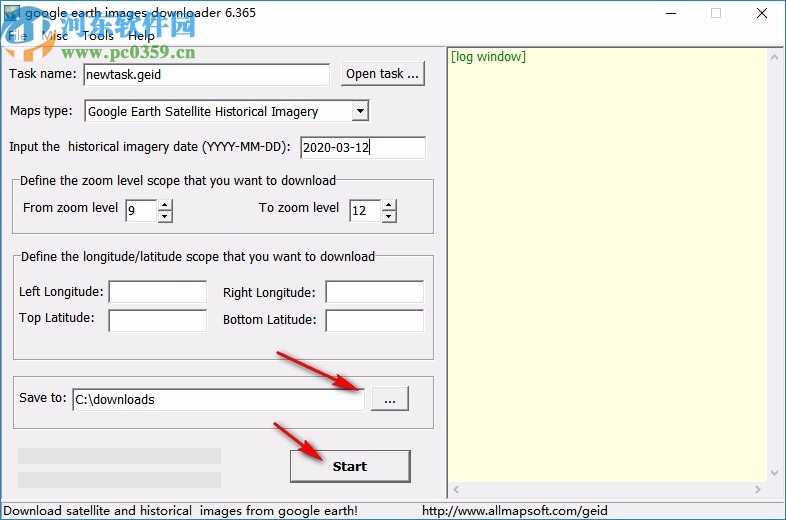Click the lower progress bar
786x520 pixels.
tap(119, 480)
